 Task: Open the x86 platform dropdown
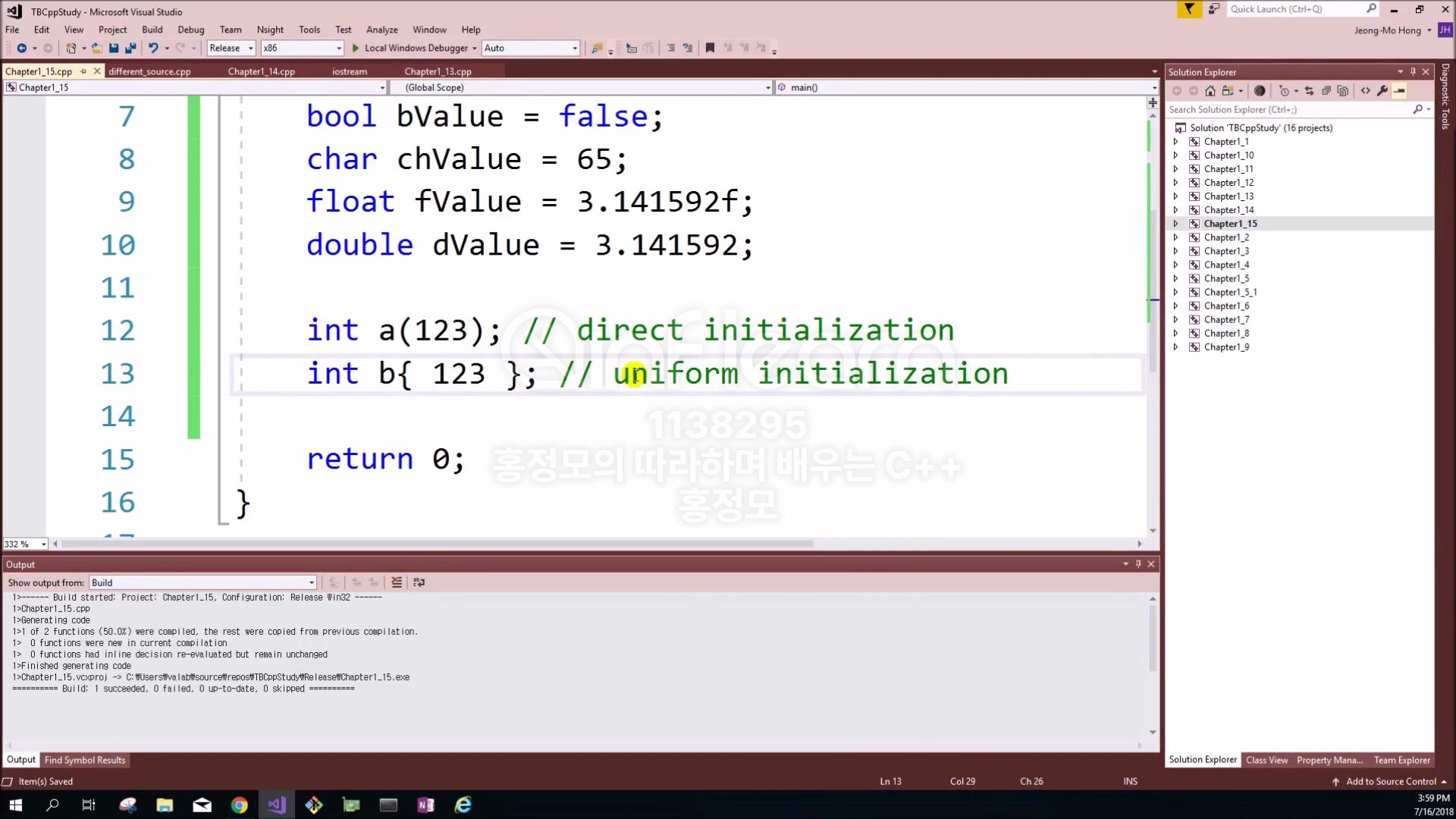pos(302,48)
